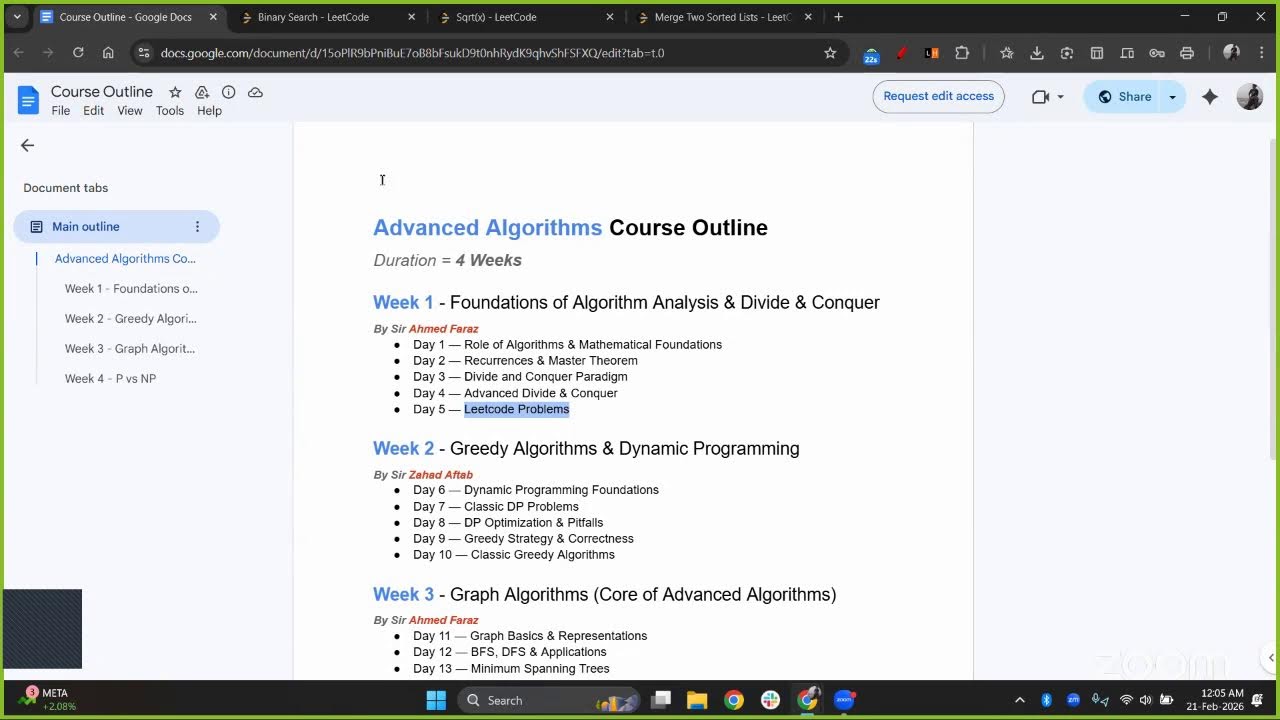This screenshot has height=720, width=1280.
Task: Open Chrome profile avatar in toolbar
Action: (1232, 53)
